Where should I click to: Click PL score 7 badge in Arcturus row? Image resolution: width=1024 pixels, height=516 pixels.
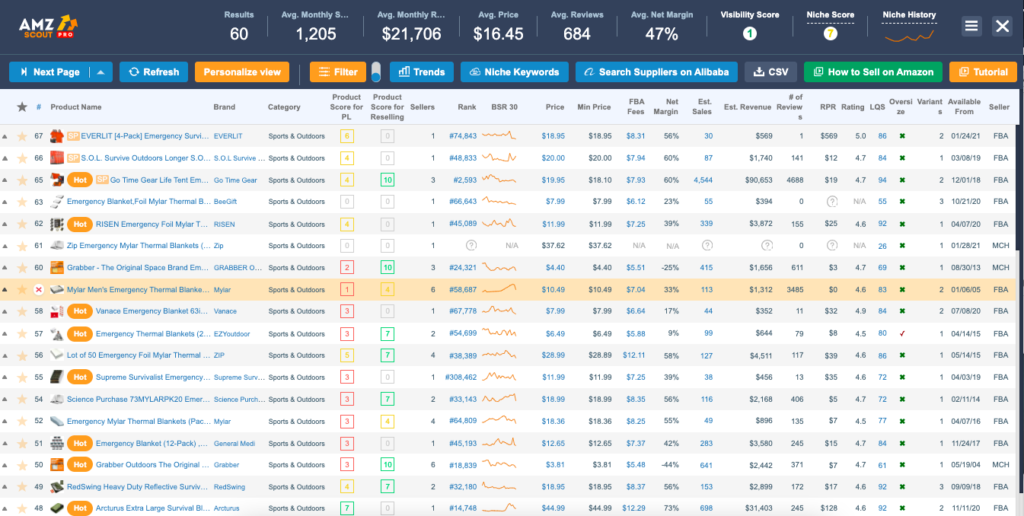click(x=347, y=508)
